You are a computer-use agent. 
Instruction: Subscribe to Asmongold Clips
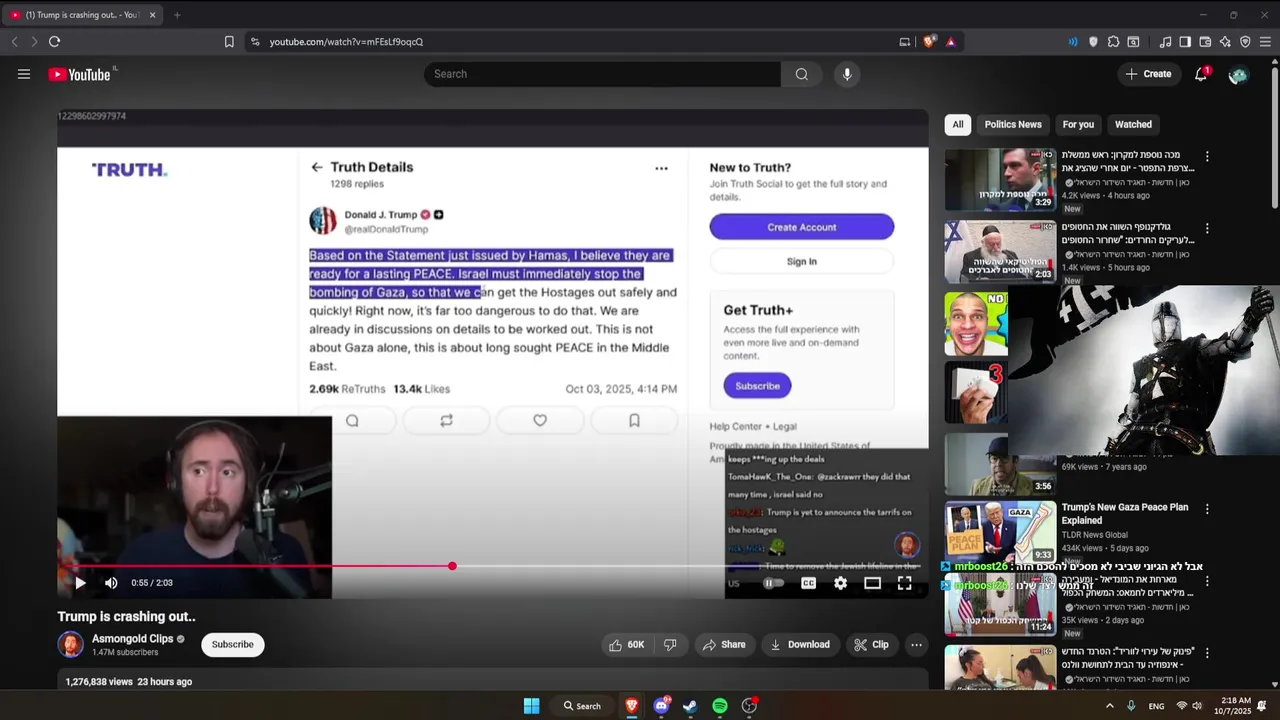(232, 644)
